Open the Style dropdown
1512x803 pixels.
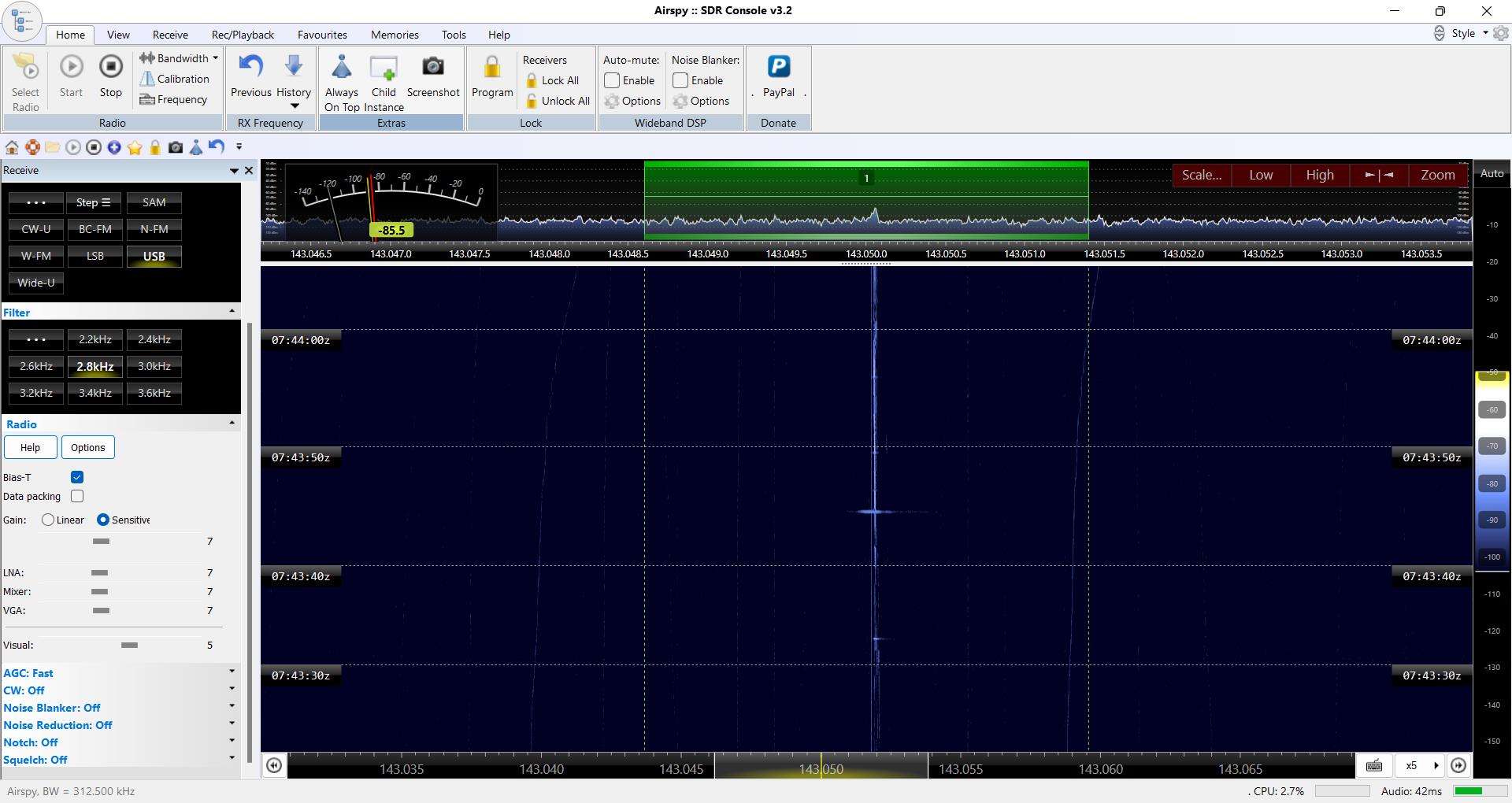point(1469,33)
